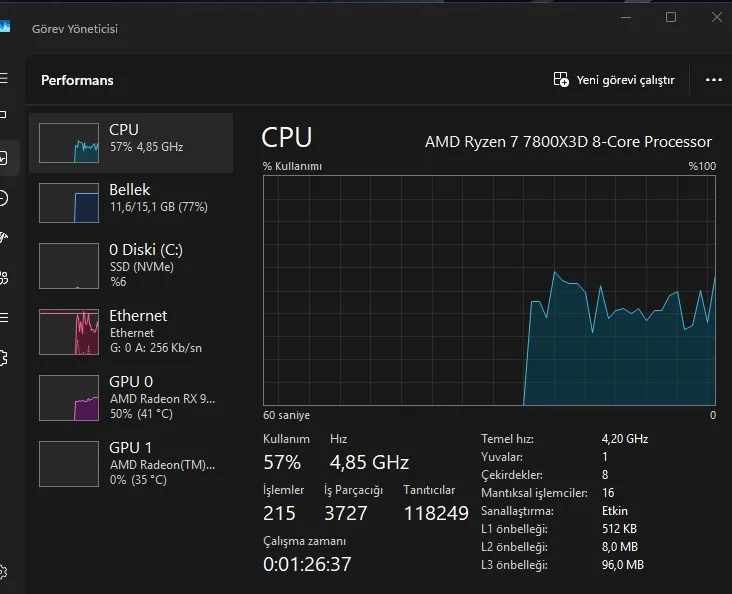Maximize the Görev Yöneticisi window

pos(671,17)
